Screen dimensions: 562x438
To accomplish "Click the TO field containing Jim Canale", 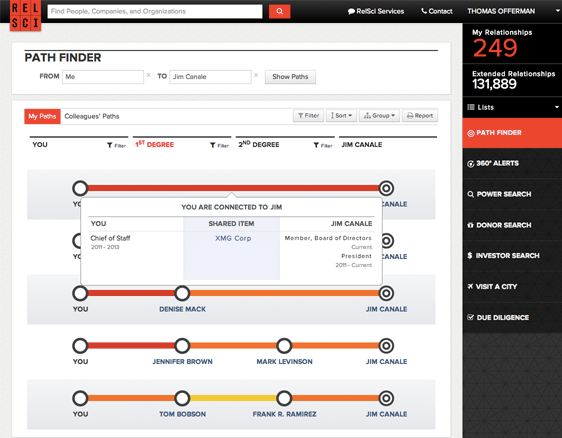I will click(x=210, y=77).
